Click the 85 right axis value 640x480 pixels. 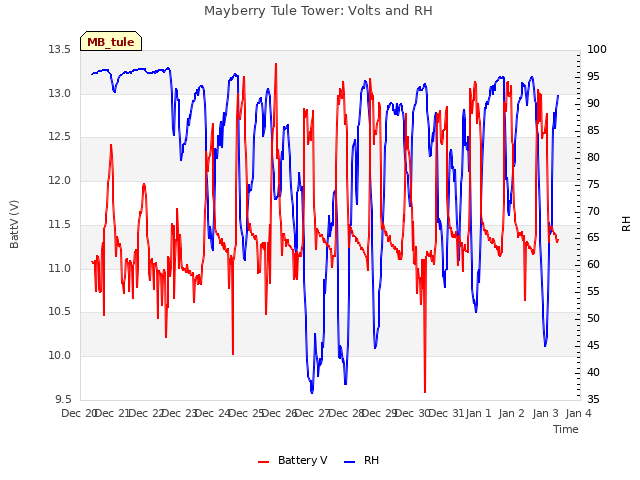click(x=593, y=130)
